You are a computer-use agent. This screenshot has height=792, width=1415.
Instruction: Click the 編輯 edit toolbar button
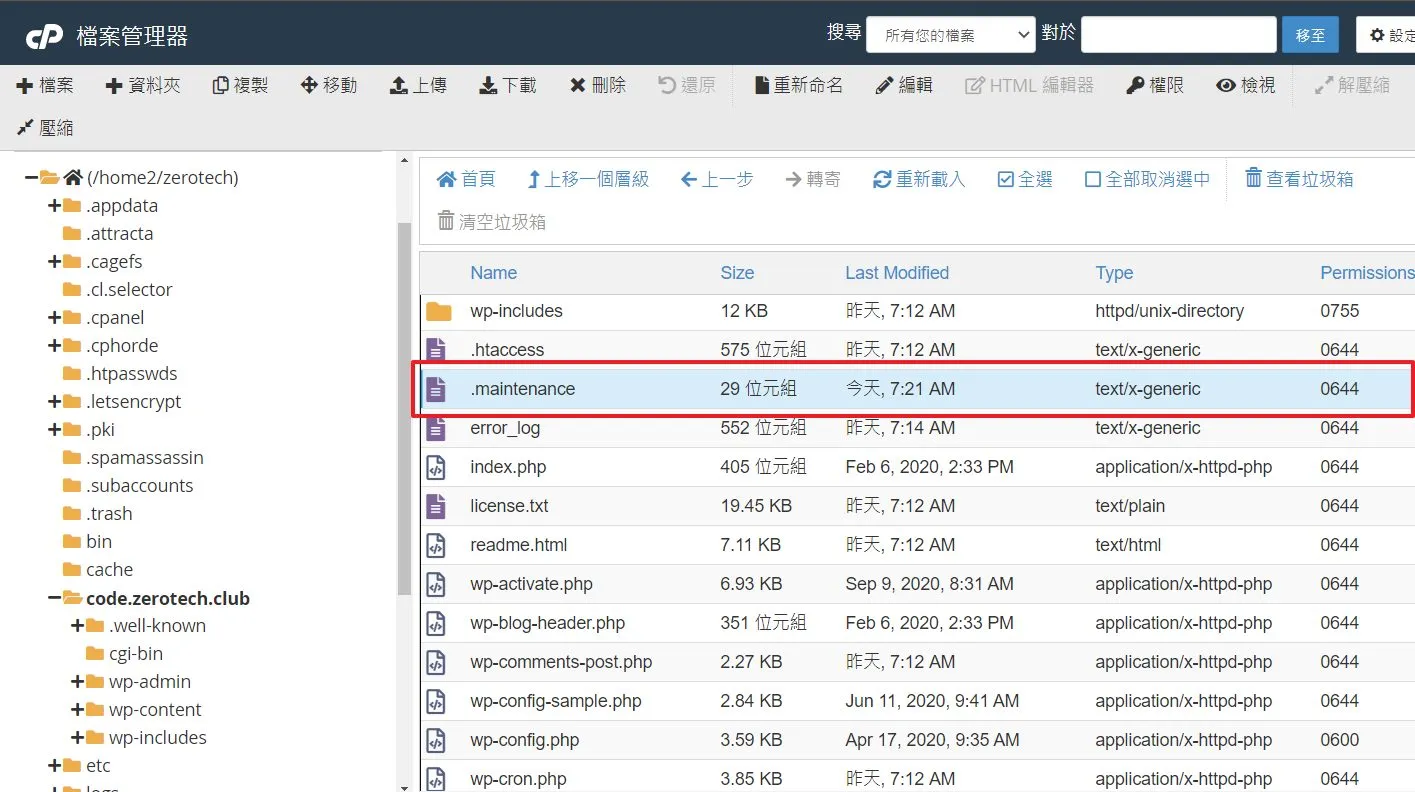(904, 86)
